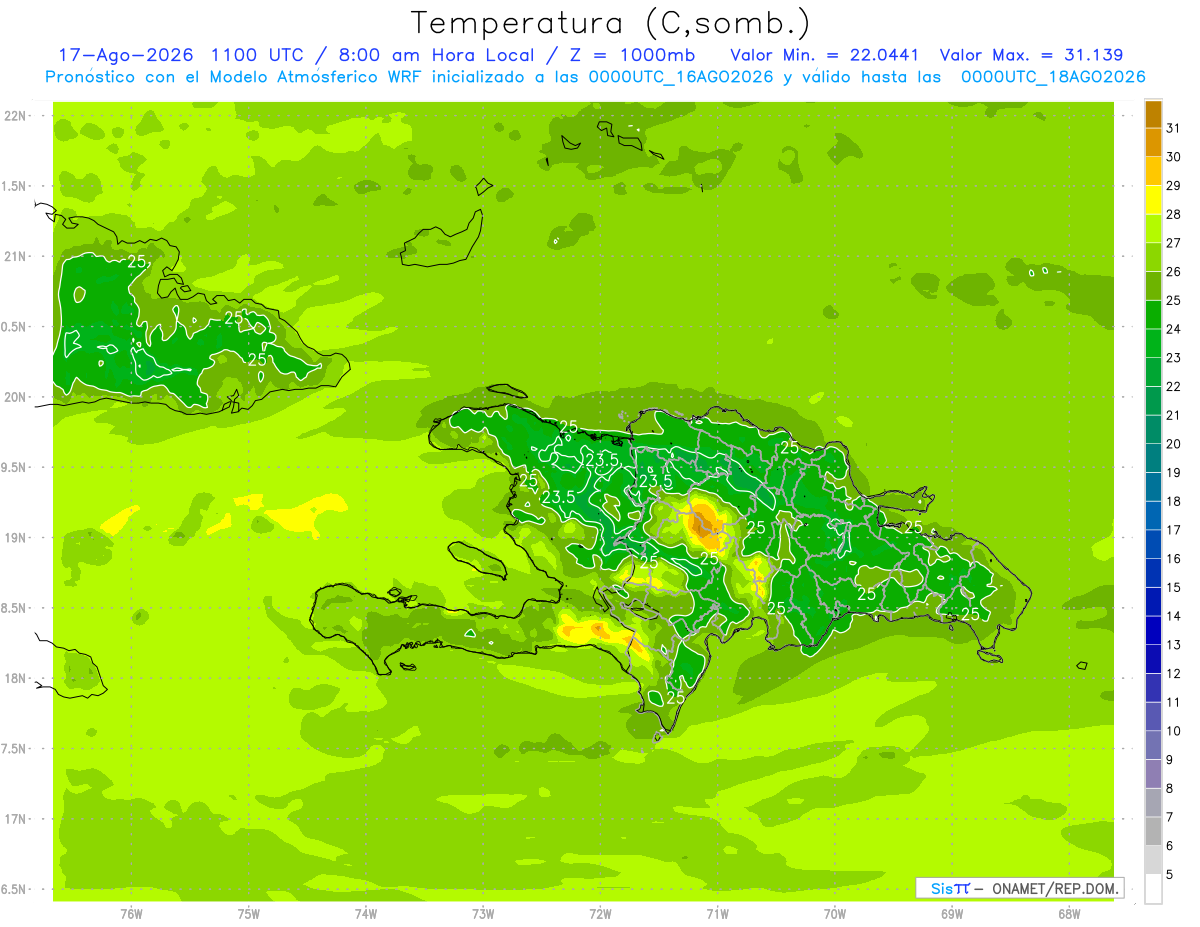
Task: Click the "71W" longitude label
Action: 717,914
